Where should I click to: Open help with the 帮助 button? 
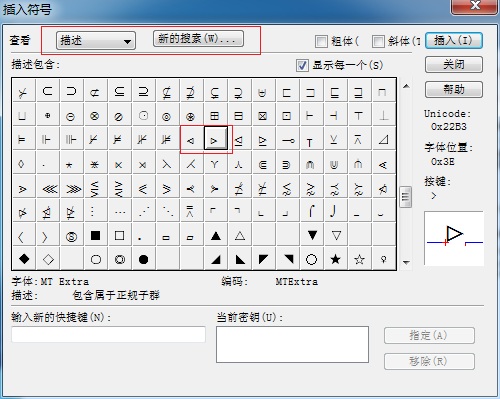click(454, 89)
